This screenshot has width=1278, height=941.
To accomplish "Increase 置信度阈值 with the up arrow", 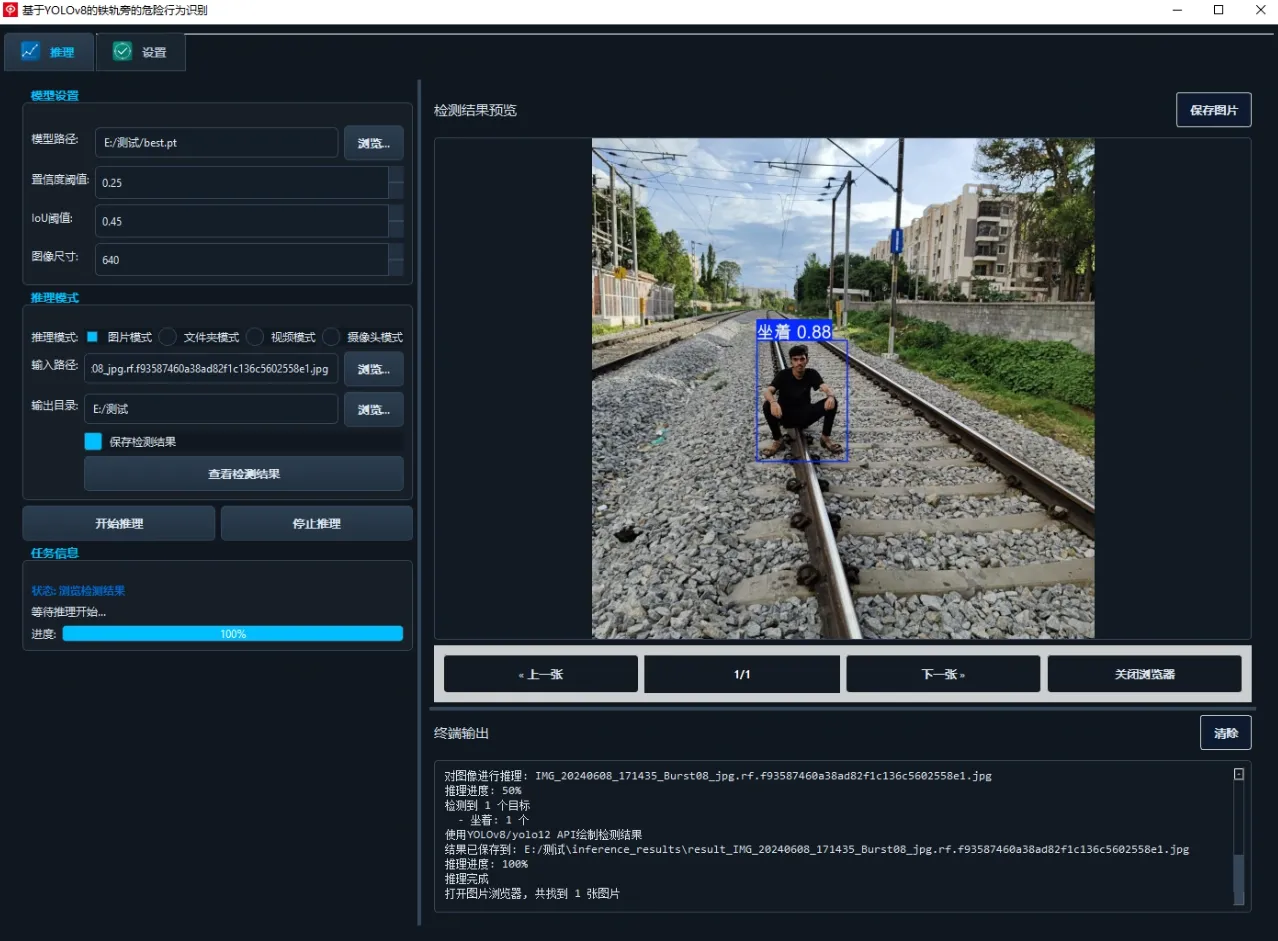I will [x=396, y=175].
